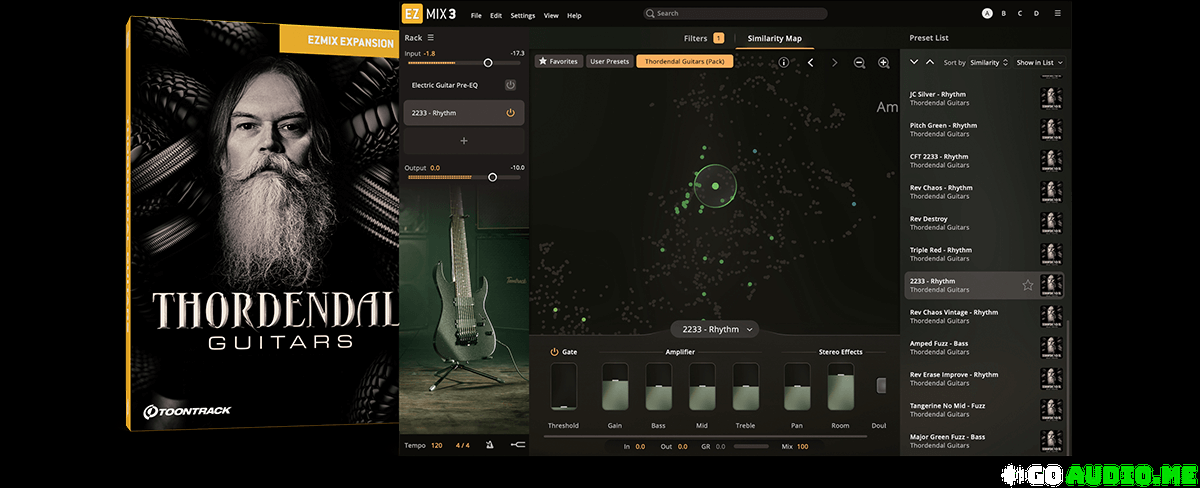Show the Similarity Map info icon
The height and width of the screenshot is (488, 1200).
click(x=783, y=62)
